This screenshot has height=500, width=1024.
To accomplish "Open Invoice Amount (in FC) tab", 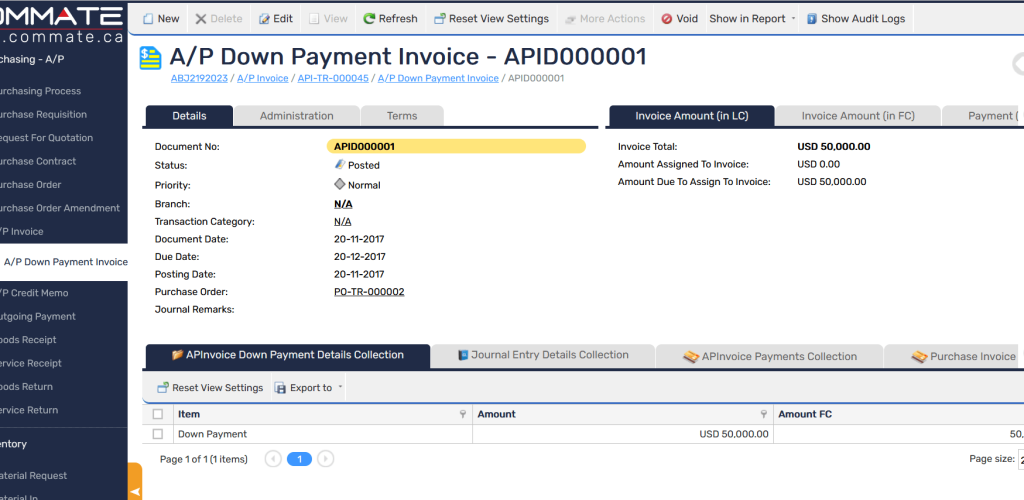I will pyautogui.click(x=858, y=116).
